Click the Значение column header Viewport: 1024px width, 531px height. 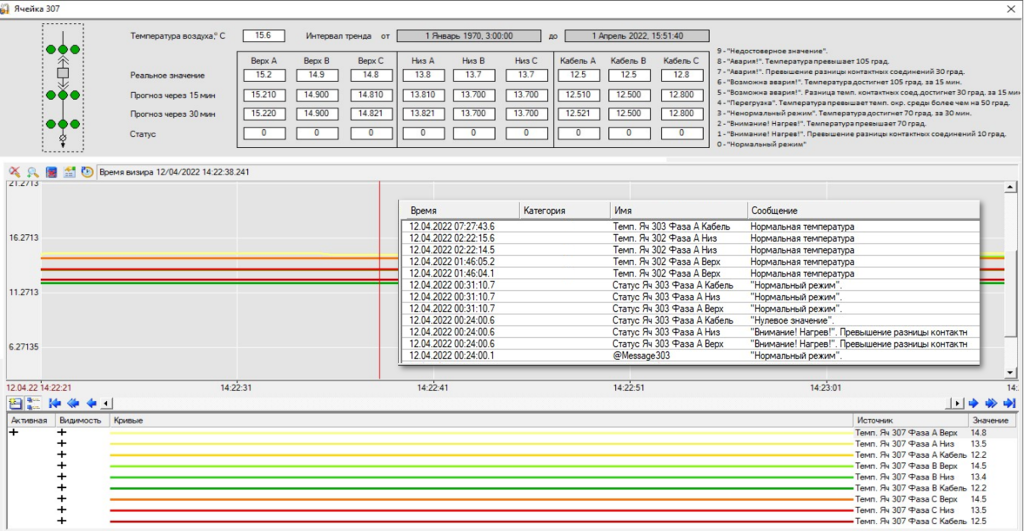[x=990, y=421]
